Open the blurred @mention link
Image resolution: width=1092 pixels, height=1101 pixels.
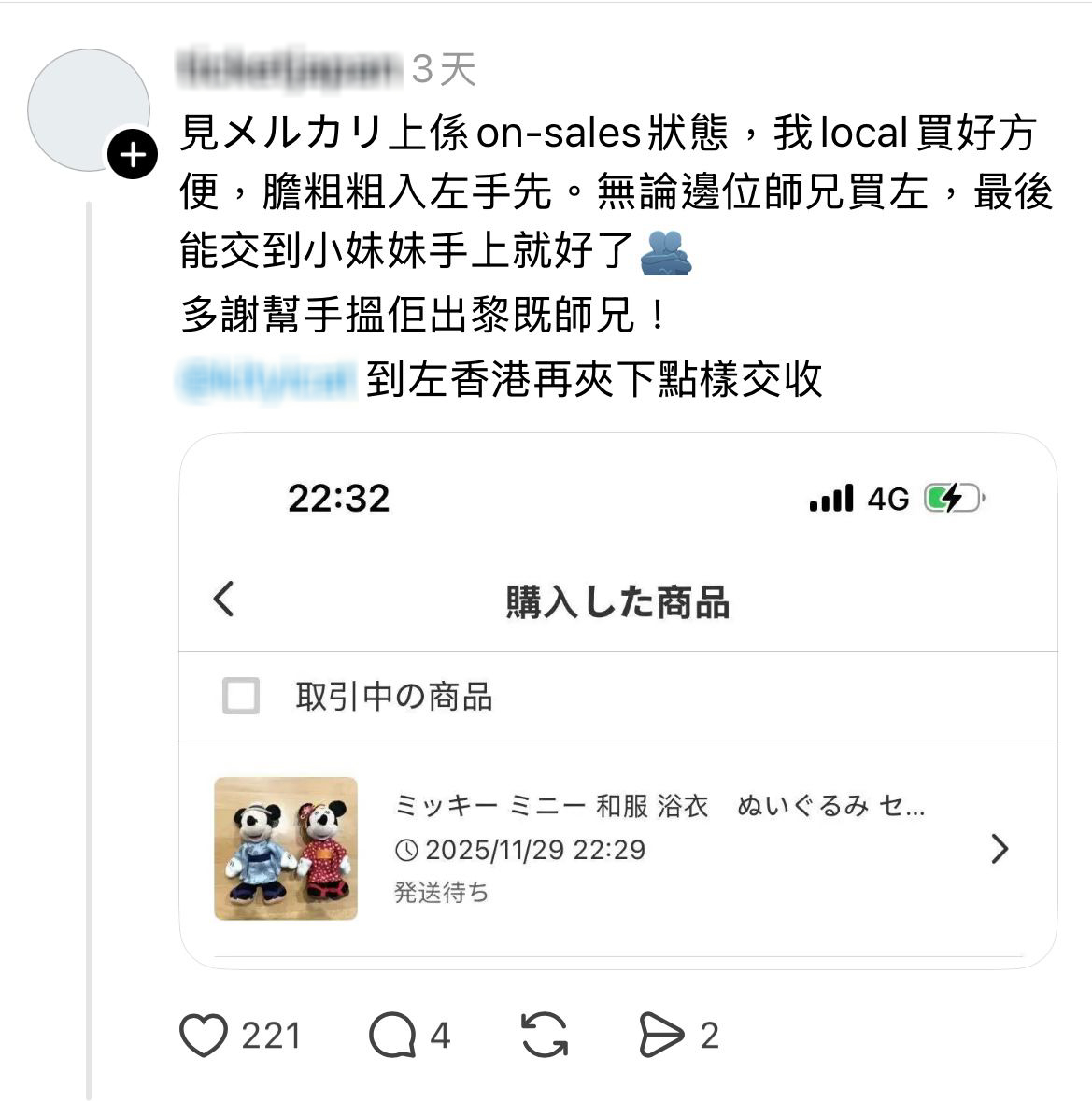[266, 380]
